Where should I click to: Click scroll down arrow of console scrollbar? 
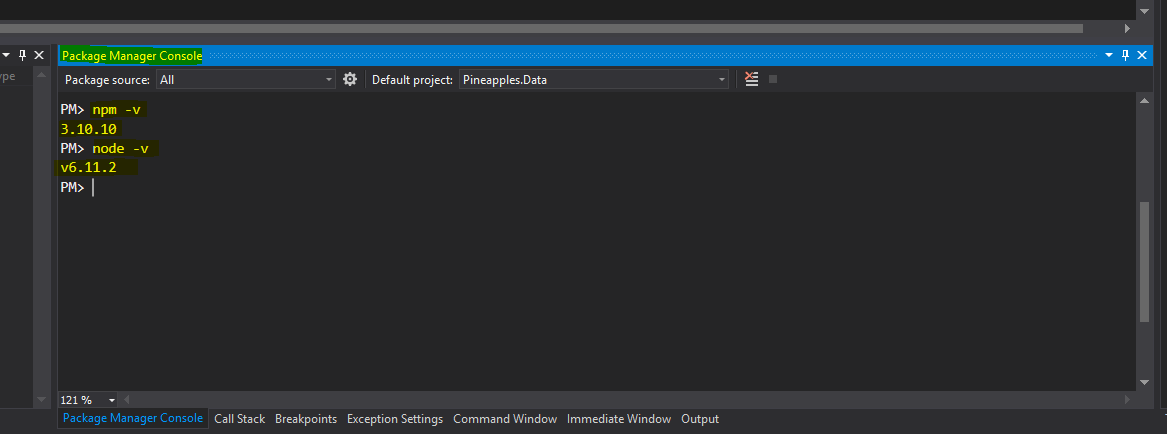pyautogui.click(x=1144, y=382)
